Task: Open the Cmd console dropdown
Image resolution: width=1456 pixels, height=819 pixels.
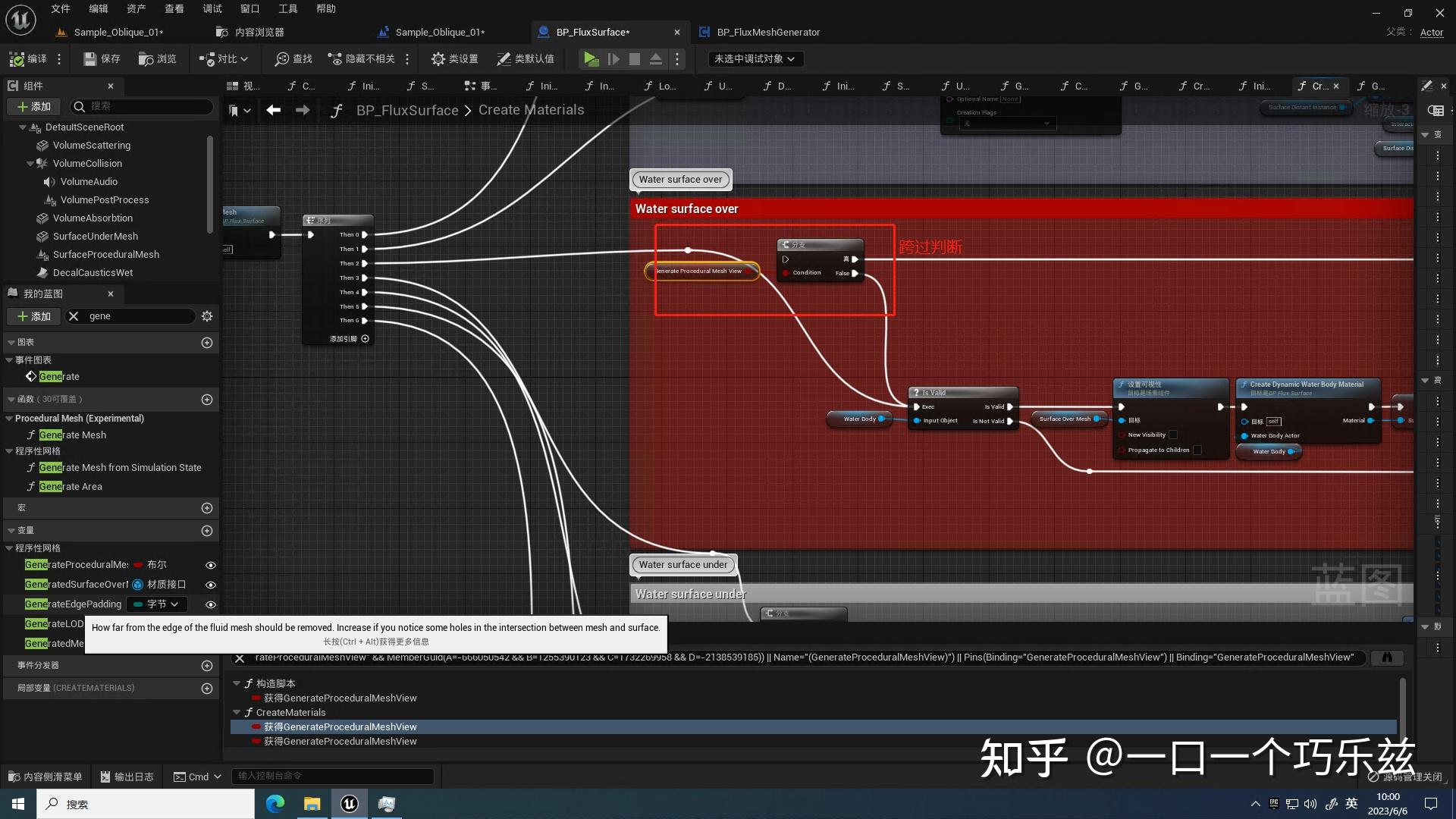Action: coord(197,777)
